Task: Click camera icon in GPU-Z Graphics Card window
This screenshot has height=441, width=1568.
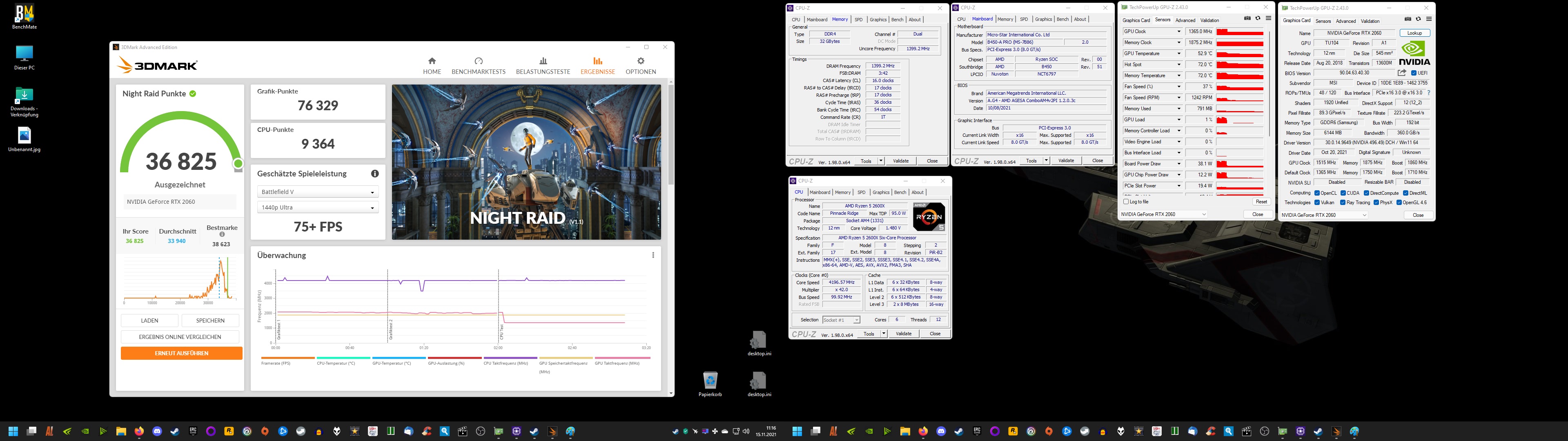Action: tap(1408, 19)
